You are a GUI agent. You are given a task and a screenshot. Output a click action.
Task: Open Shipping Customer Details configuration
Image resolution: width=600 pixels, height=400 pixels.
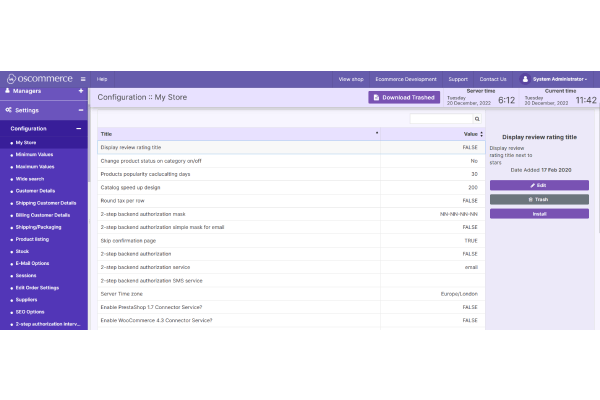click(x=46, y=203)
